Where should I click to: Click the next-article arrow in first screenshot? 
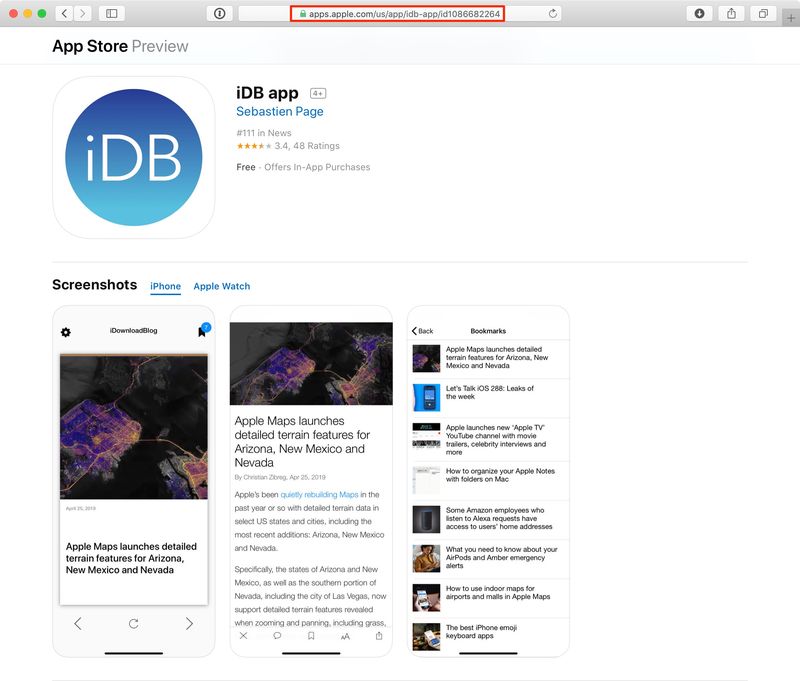[x=189, y=623]
